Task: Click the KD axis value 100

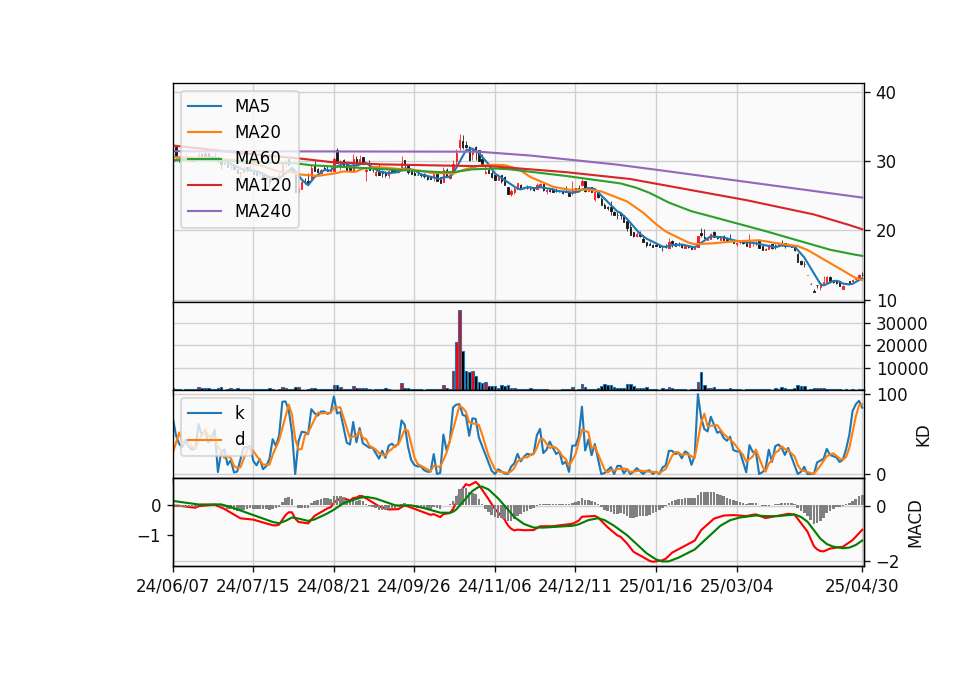Action: (891, 395)
